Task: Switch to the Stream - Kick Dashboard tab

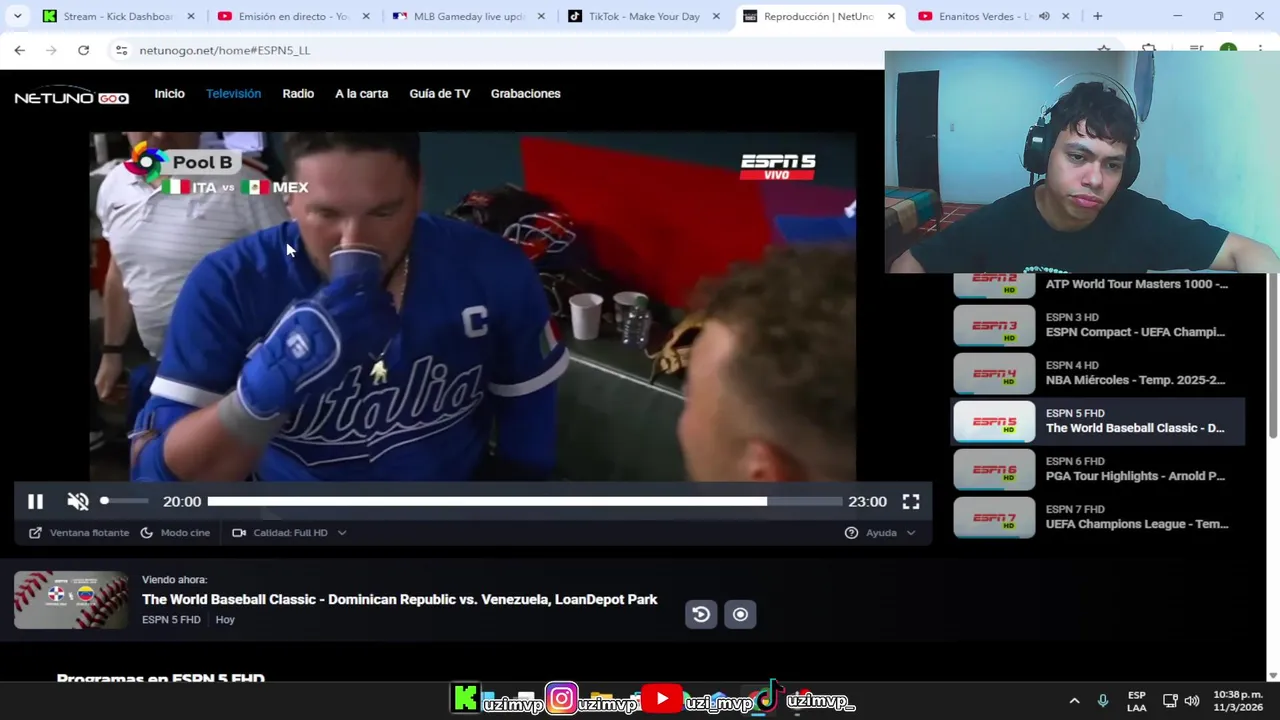Action: [118, 16]
